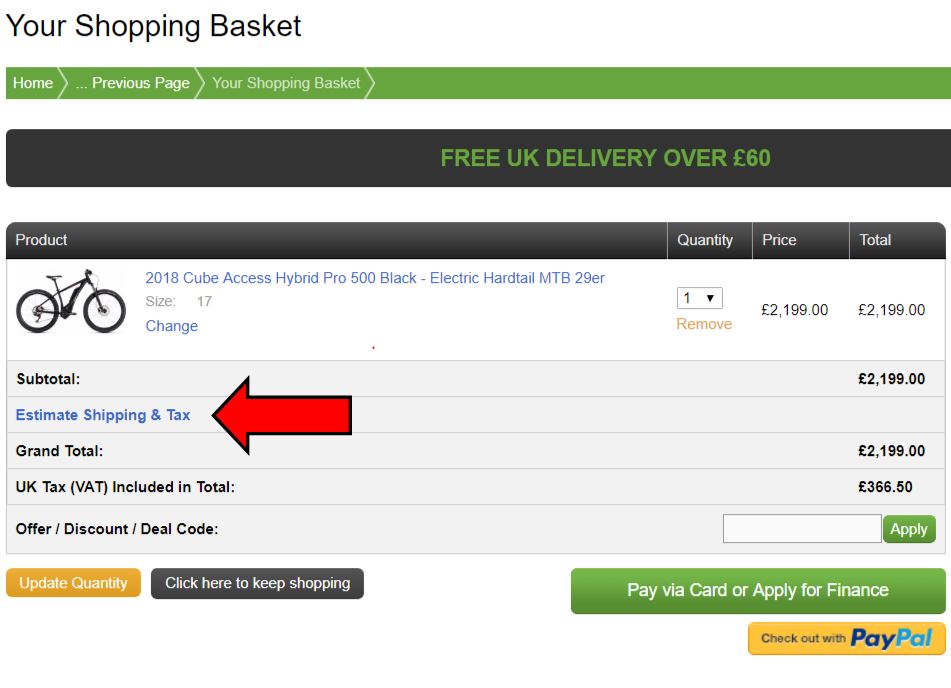Image resolution: width=951 pixels, height=688 pixels.
Task: Click here to keep shopping button
Action: [x=257, y=583]
